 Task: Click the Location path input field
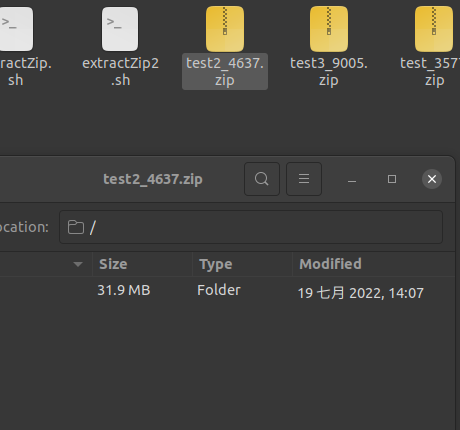251,227
